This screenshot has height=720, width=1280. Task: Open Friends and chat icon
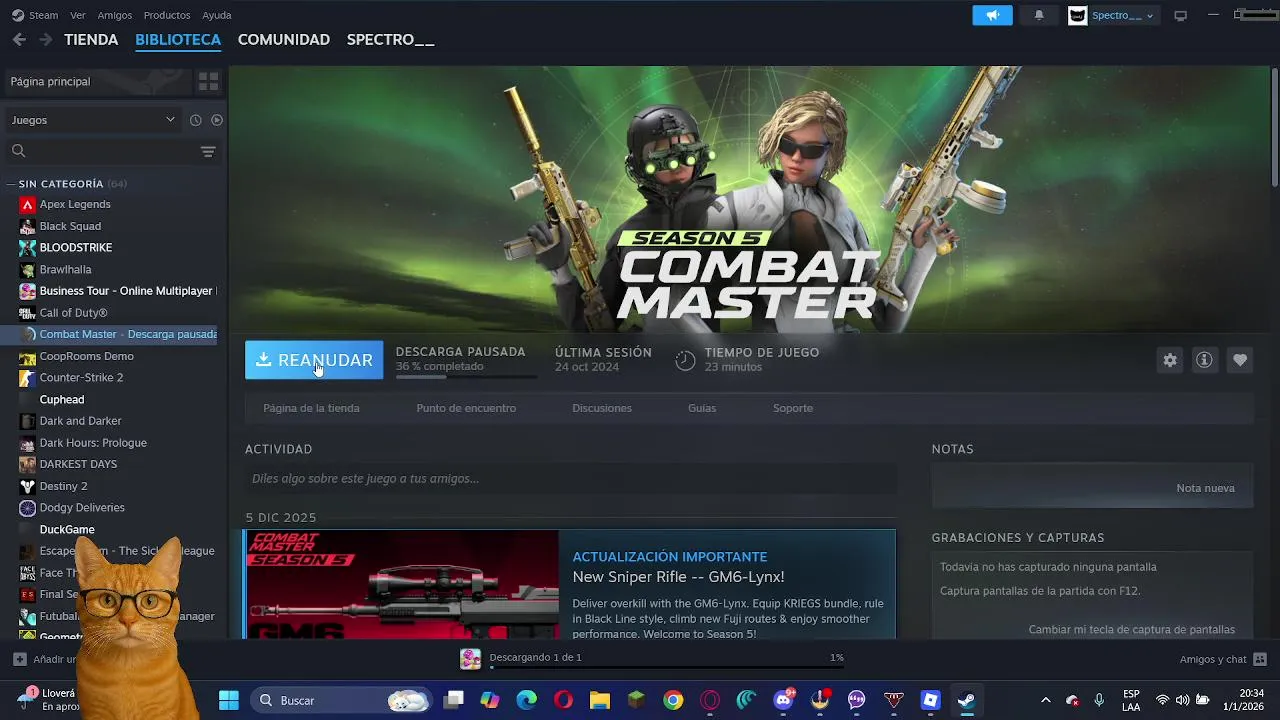click(1260, 659)
